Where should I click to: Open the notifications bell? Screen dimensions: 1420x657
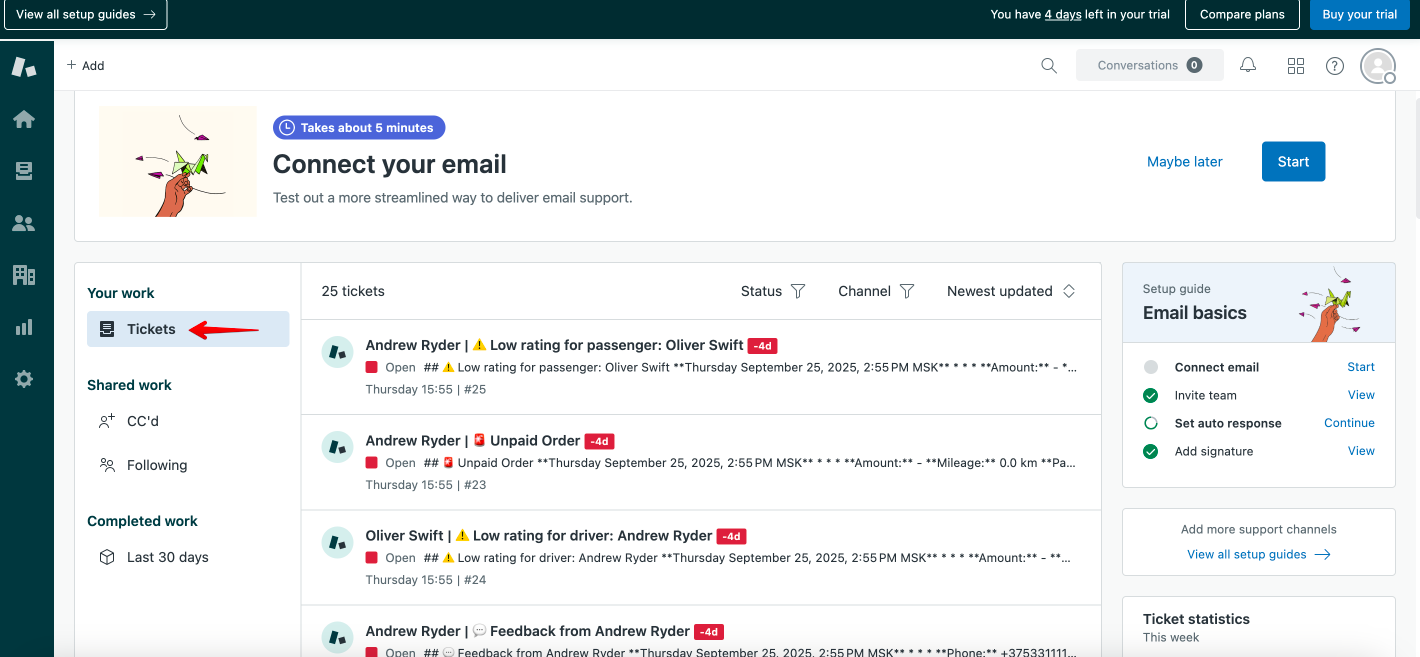point(1248,65)
